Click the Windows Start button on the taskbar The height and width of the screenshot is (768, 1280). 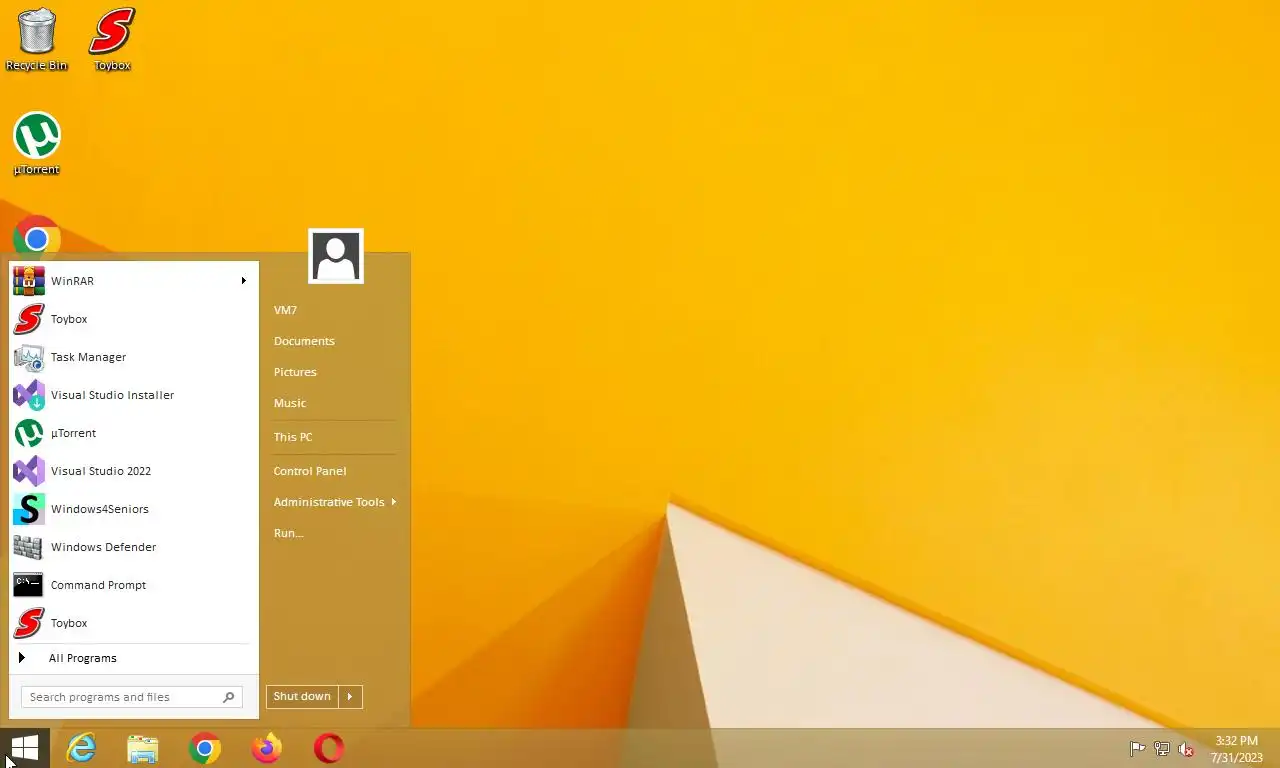(x=24, y=748)
